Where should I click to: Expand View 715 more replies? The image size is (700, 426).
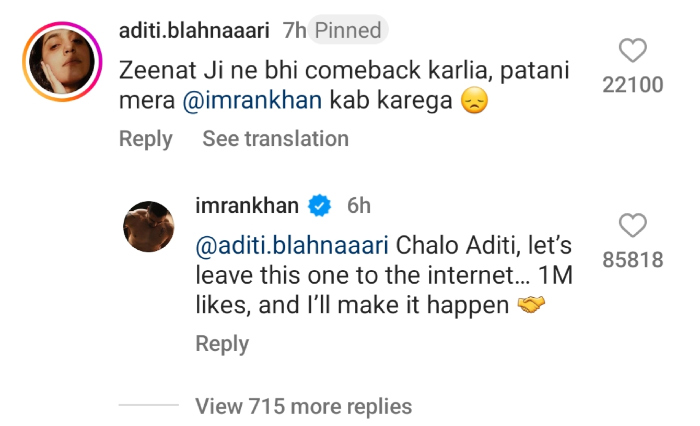click(303, 406)
